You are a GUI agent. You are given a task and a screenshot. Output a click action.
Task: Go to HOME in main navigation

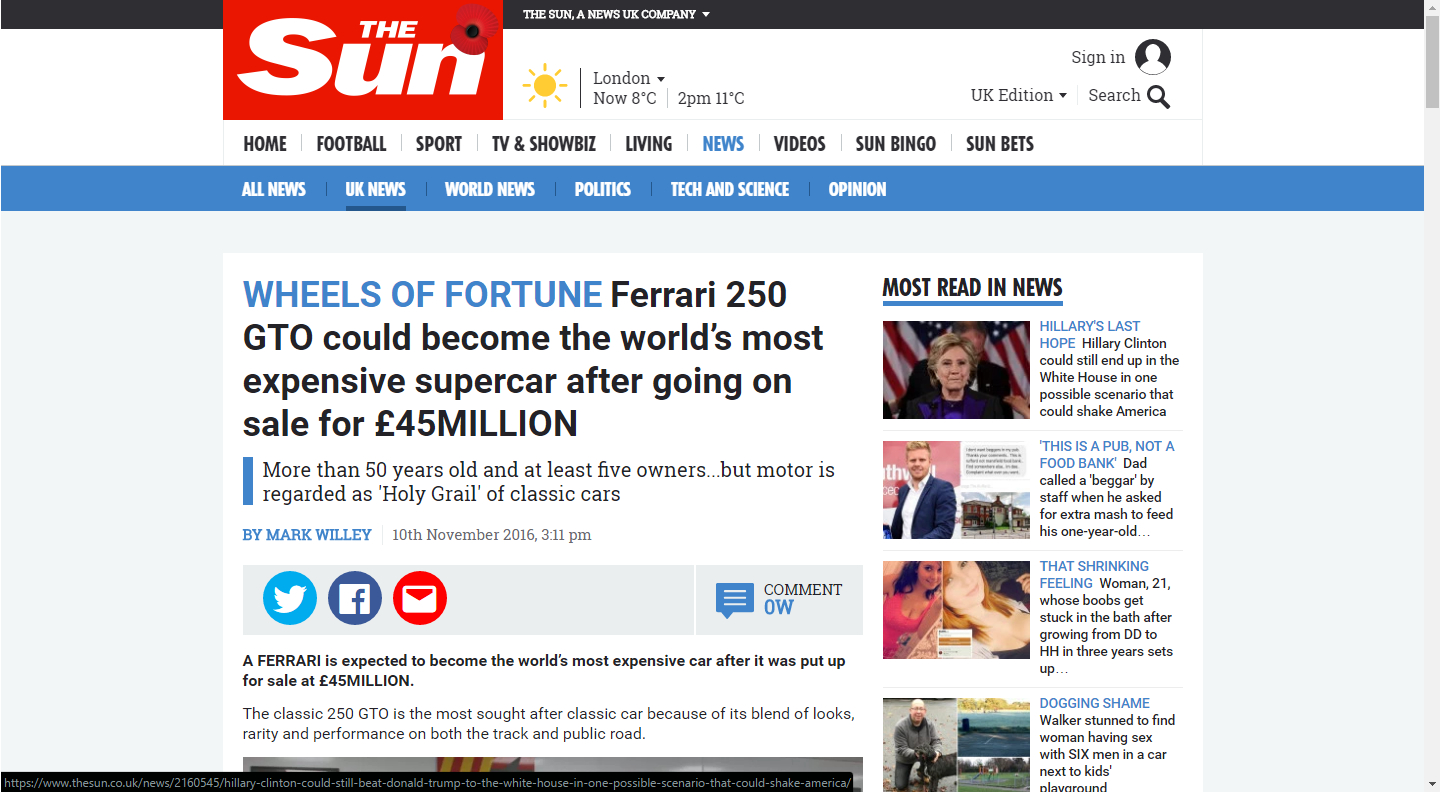tap(265, 144)
